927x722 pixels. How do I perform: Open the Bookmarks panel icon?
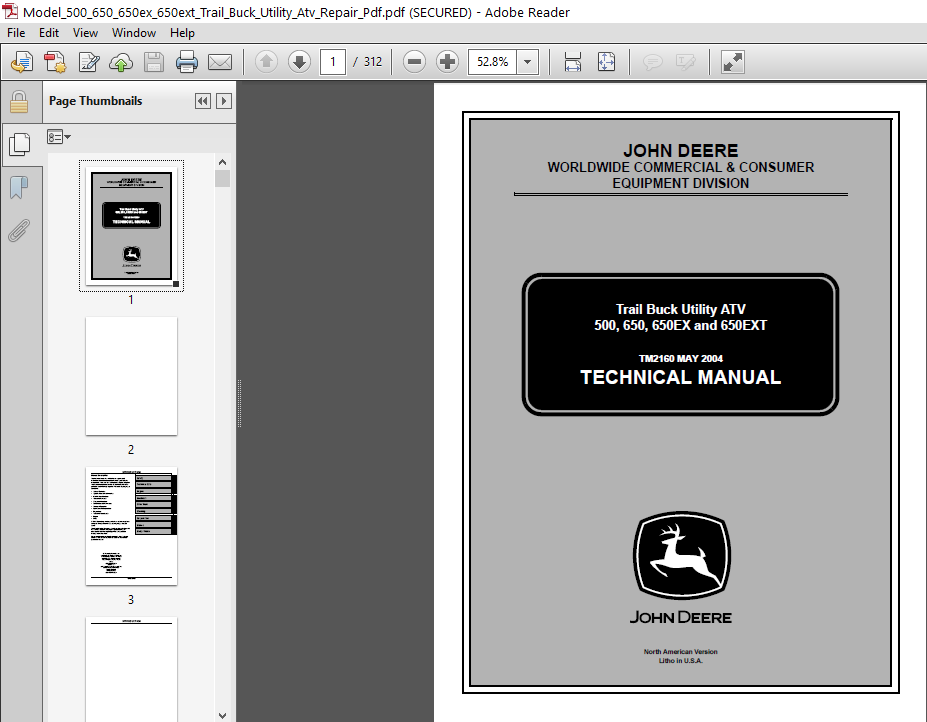(18, 187)
